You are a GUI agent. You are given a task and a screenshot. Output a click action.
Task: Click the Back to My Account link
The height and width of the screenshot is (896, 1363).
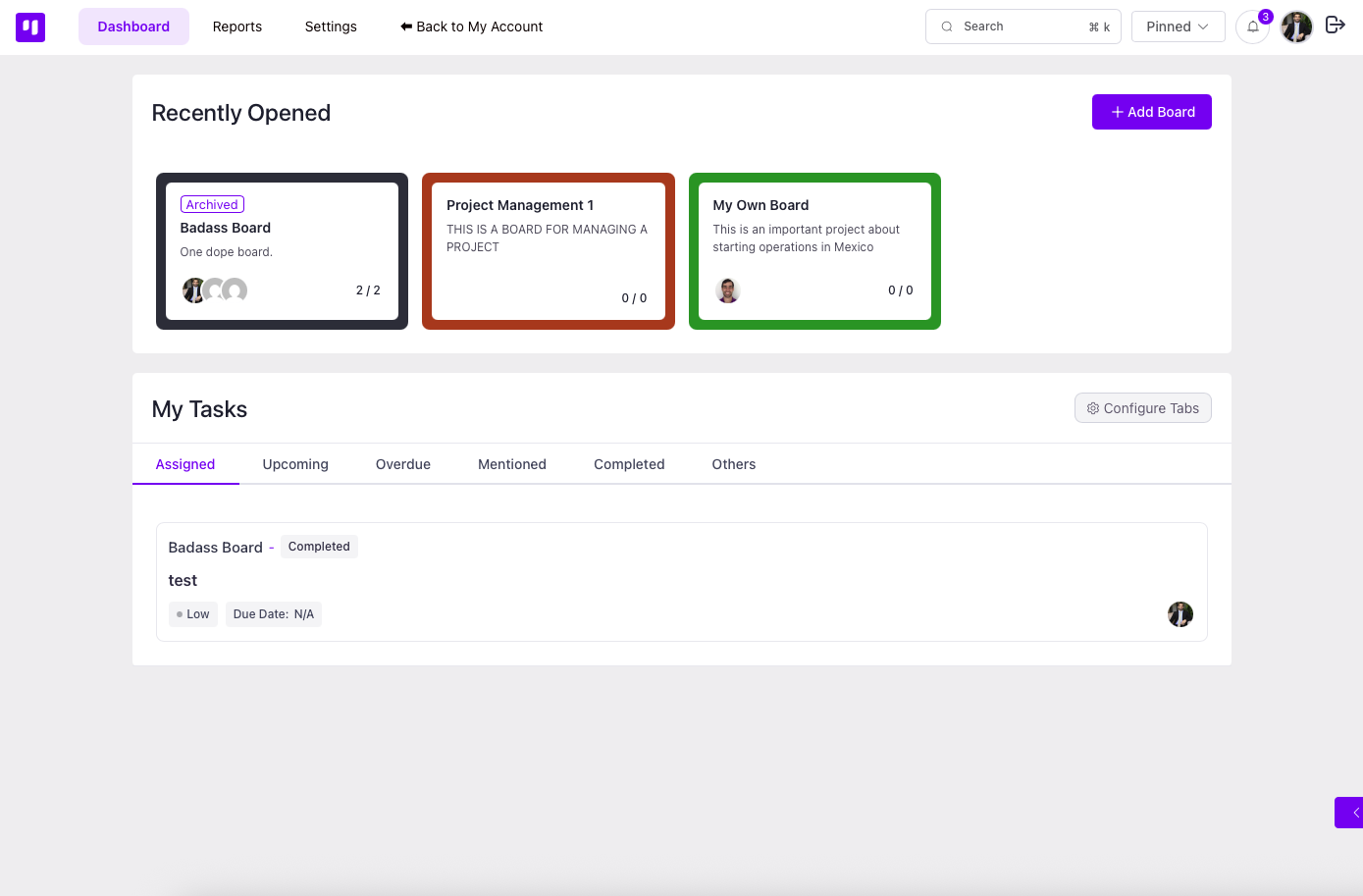tap(471, 26)
